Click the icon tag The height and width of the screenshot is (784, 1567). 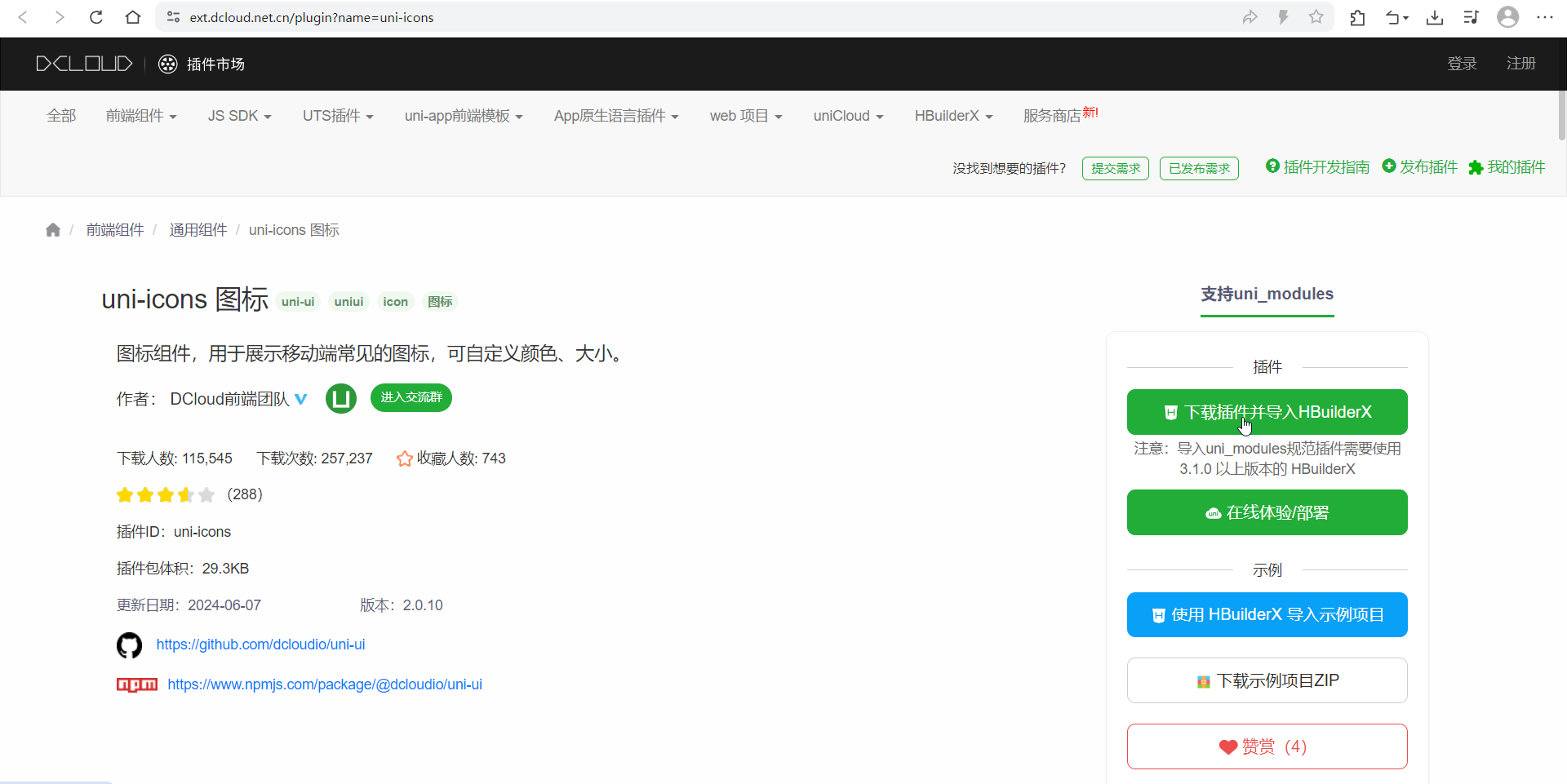[396, 302]
